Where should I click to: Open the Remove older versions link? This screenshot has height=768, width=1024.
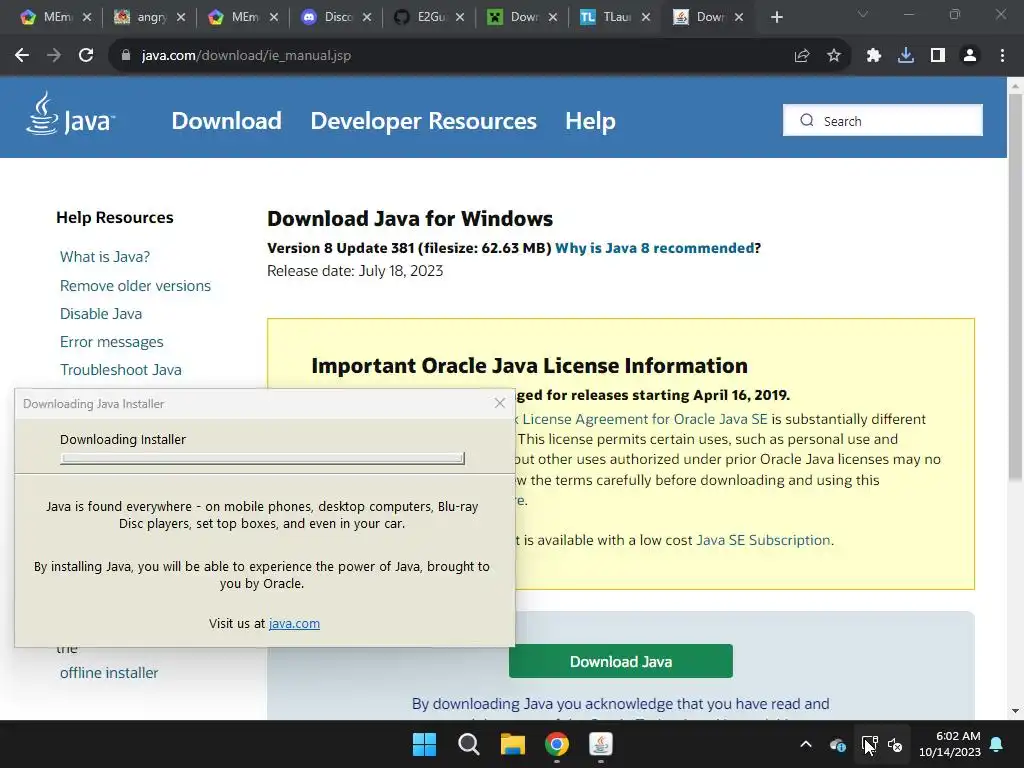pos(135,285)
